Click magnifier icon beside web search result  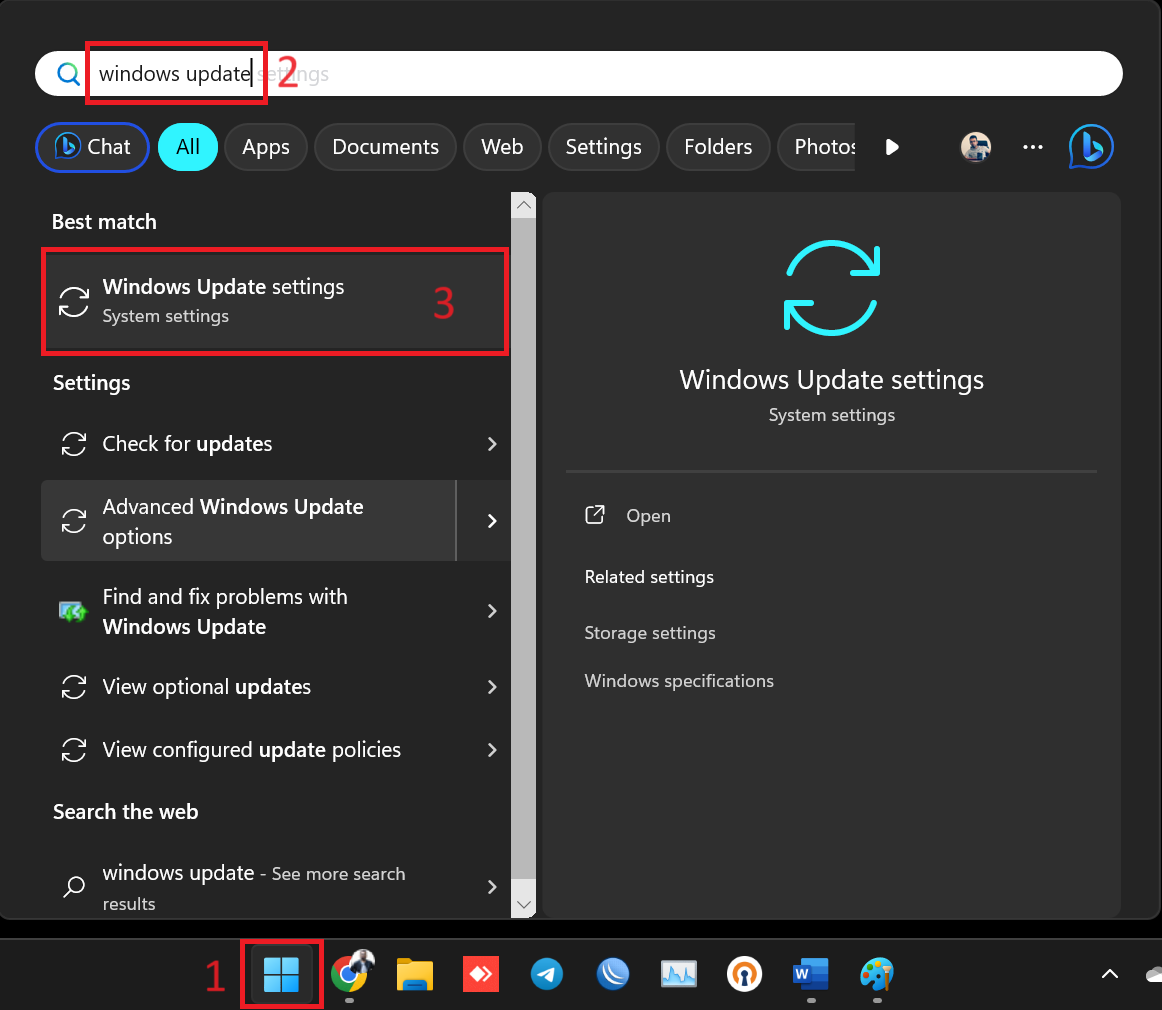[74, 886]
